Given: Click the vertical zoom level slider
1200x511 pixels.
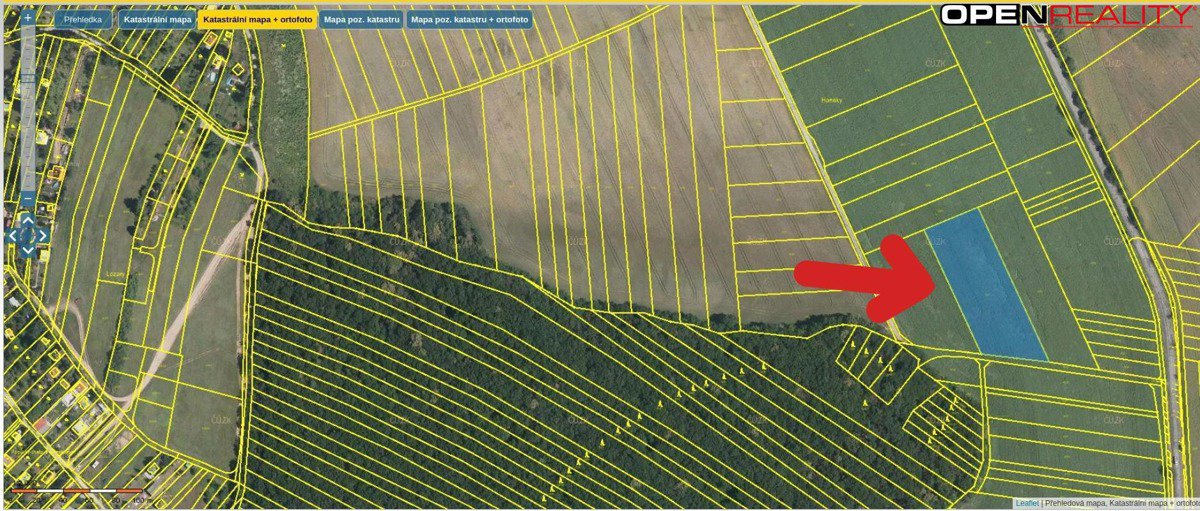Looking at the screenshot, I should click(28, 108).
